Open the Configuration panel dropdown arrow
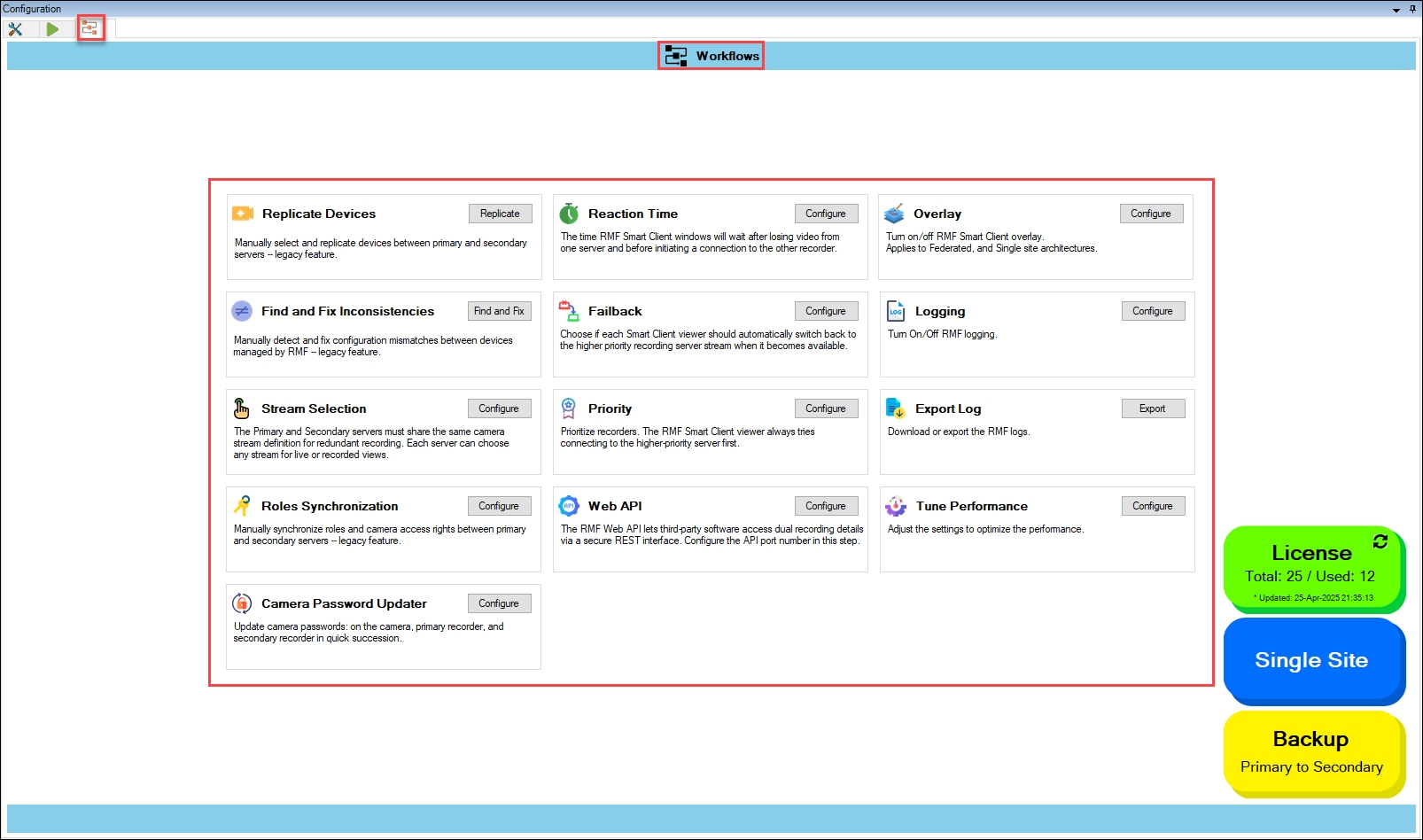This screenshot has height=840, width=1423. point(1396,10)
